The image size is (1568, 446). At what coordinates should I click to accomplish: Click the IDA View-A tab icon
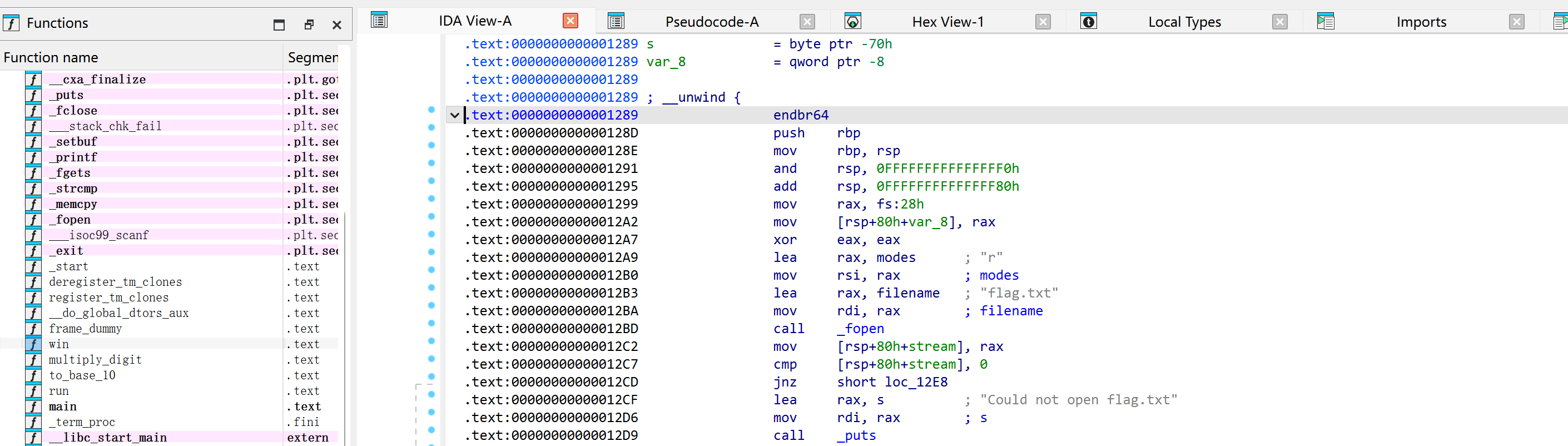point(379,21)
